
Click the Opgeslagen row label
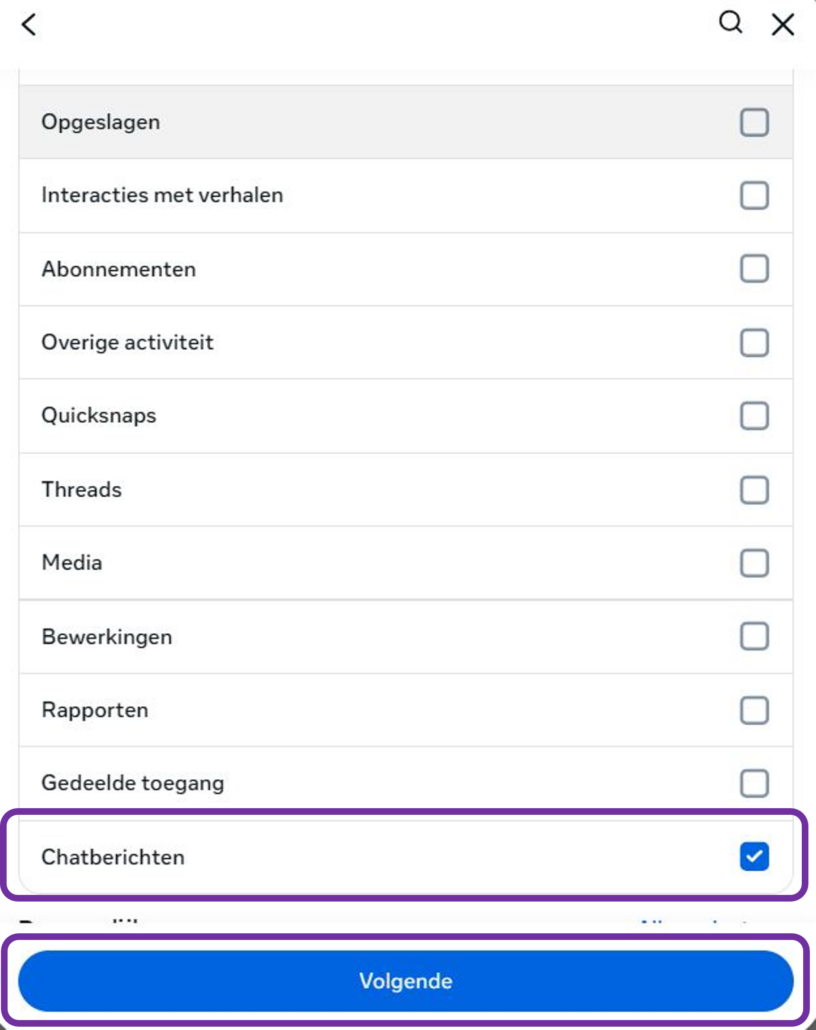[100, 123]
